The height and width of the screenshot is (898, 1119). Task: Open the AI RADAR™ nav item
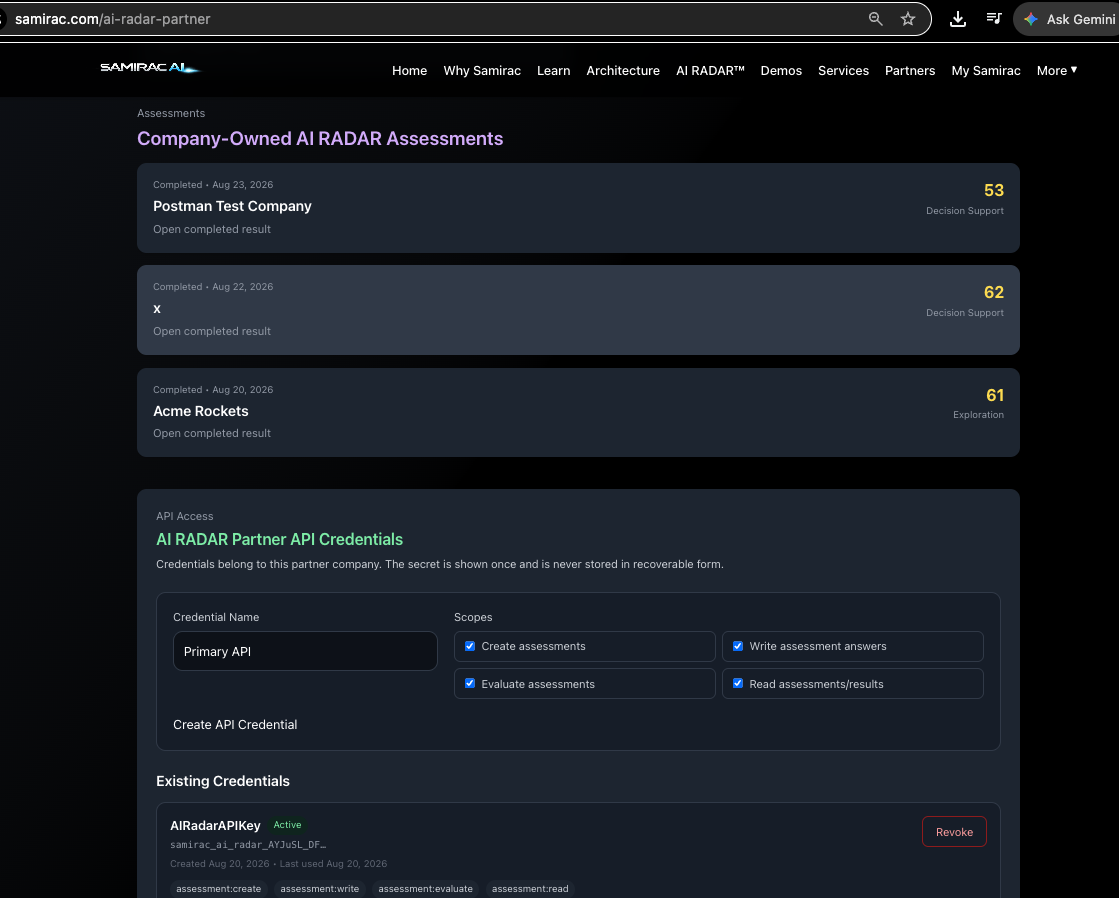[710, 71]
